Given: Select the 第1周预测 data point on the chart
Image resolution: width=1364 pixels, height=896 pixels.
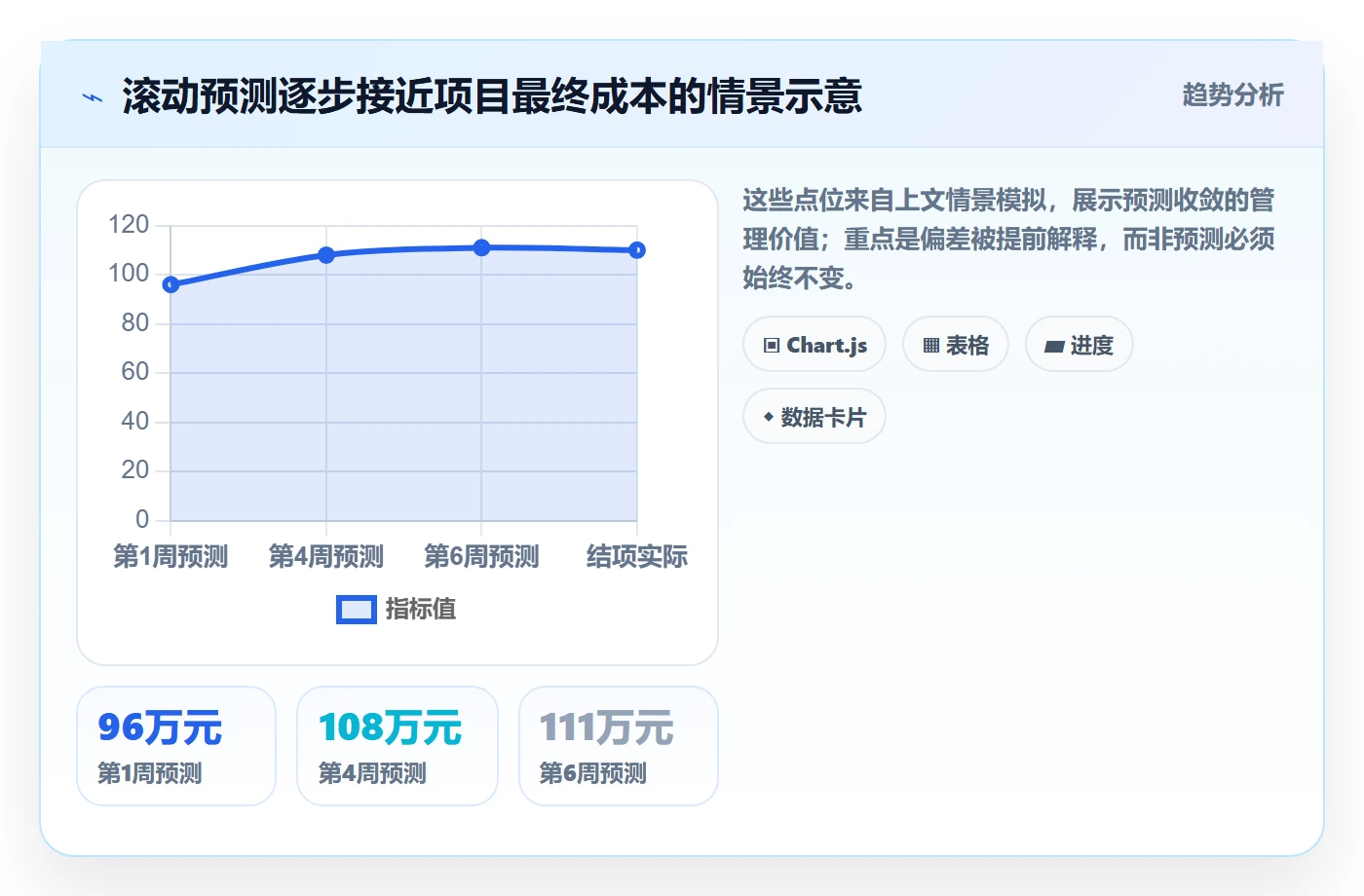Looking at the screenshot, I should pos(170,284).
